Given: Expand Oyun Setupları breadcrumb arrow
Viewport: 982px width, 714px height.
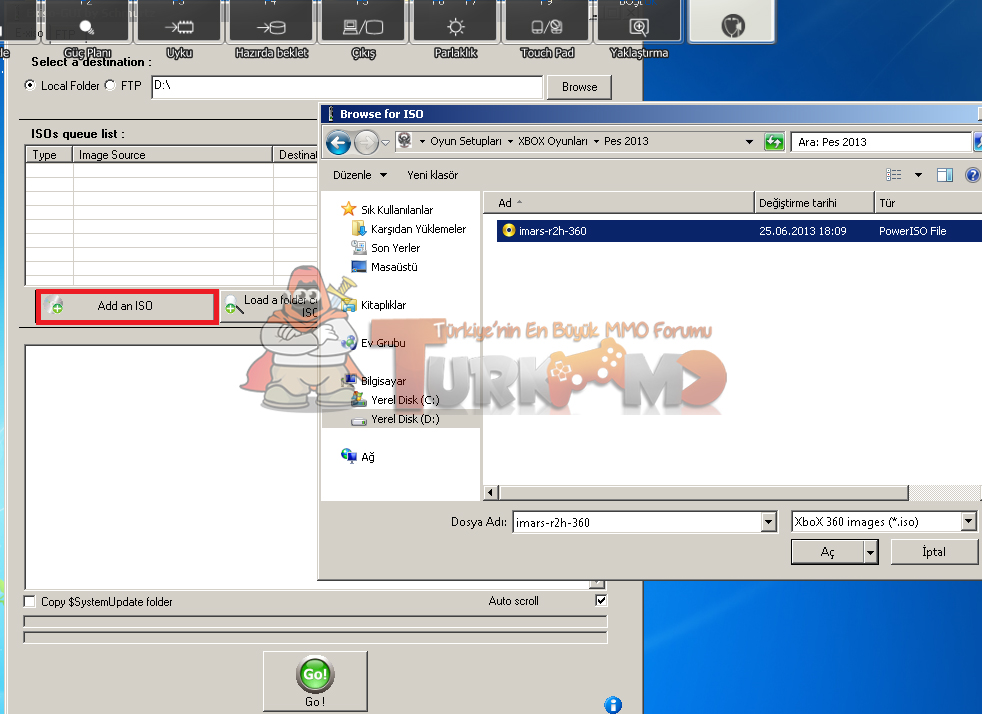Looking at the screenshot, I should [510, 142].
